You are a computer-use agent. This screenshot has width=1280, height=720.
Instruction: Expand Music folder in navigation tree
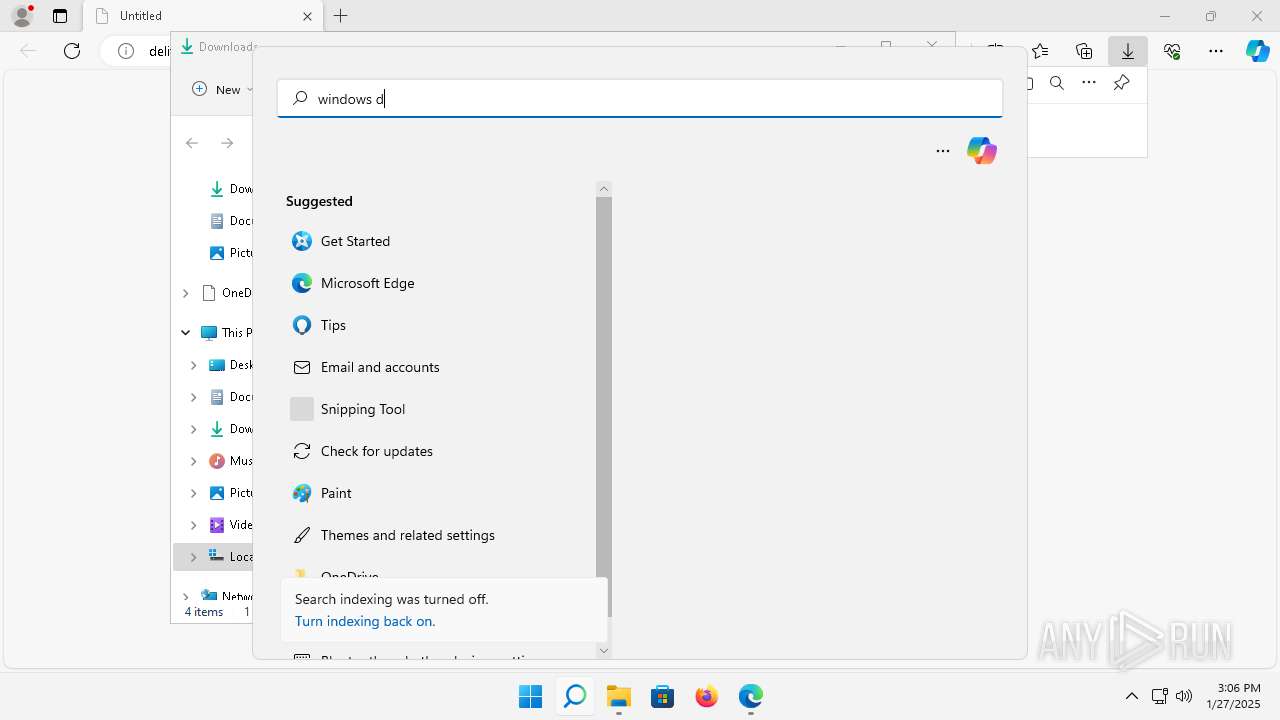pyautogui.click(x=193, y=461)
